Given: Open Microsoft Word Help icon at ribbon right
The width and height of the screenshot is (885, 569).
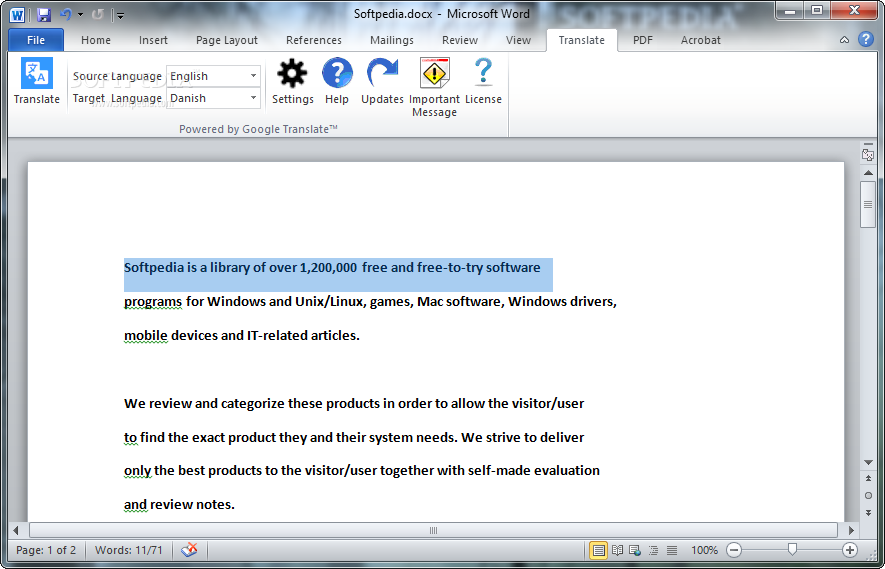Looking at the screenshot, I should pos(865,40).
